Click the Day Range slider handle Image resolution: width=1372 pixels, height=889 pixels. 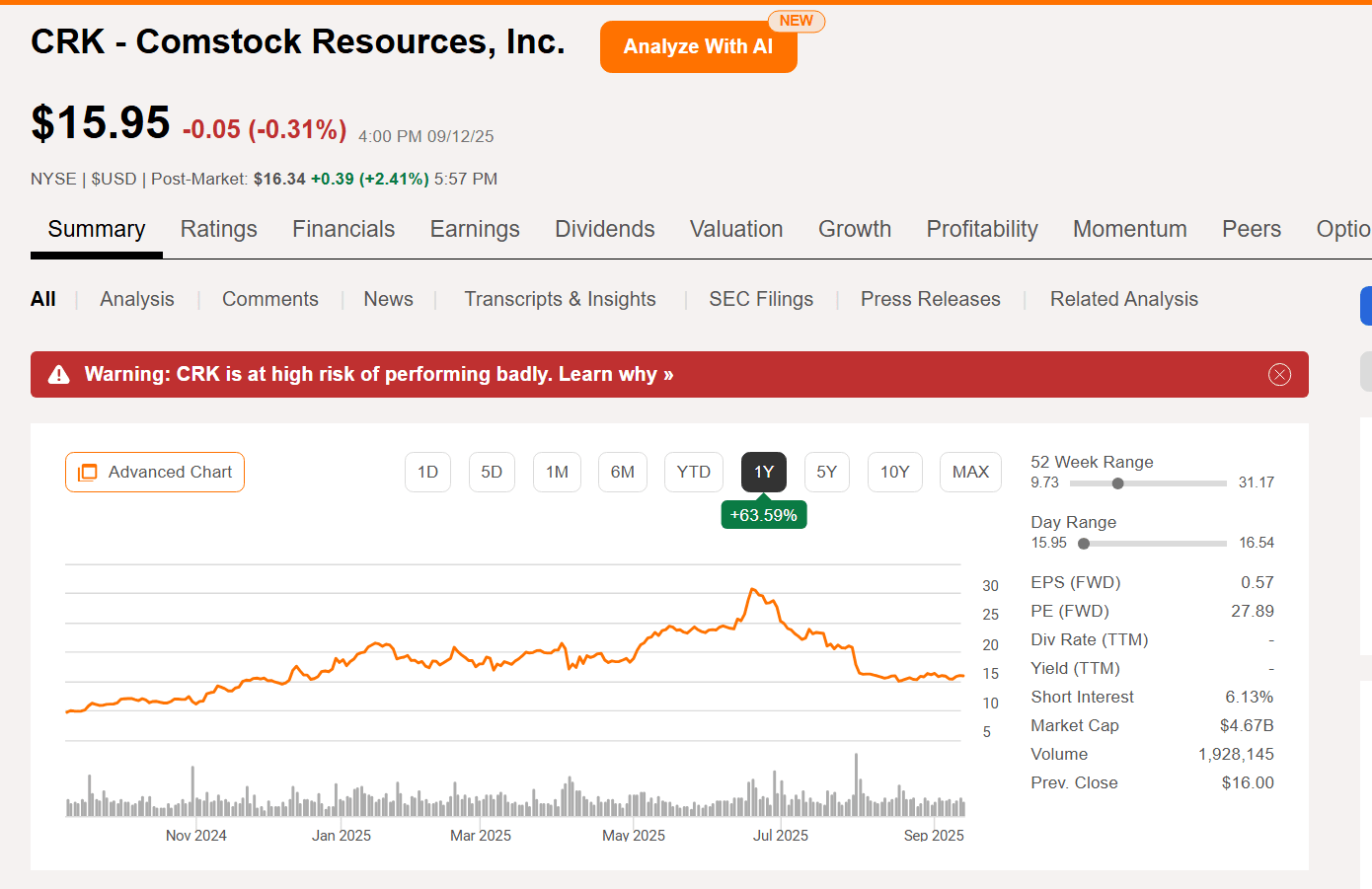(1082, 543)
